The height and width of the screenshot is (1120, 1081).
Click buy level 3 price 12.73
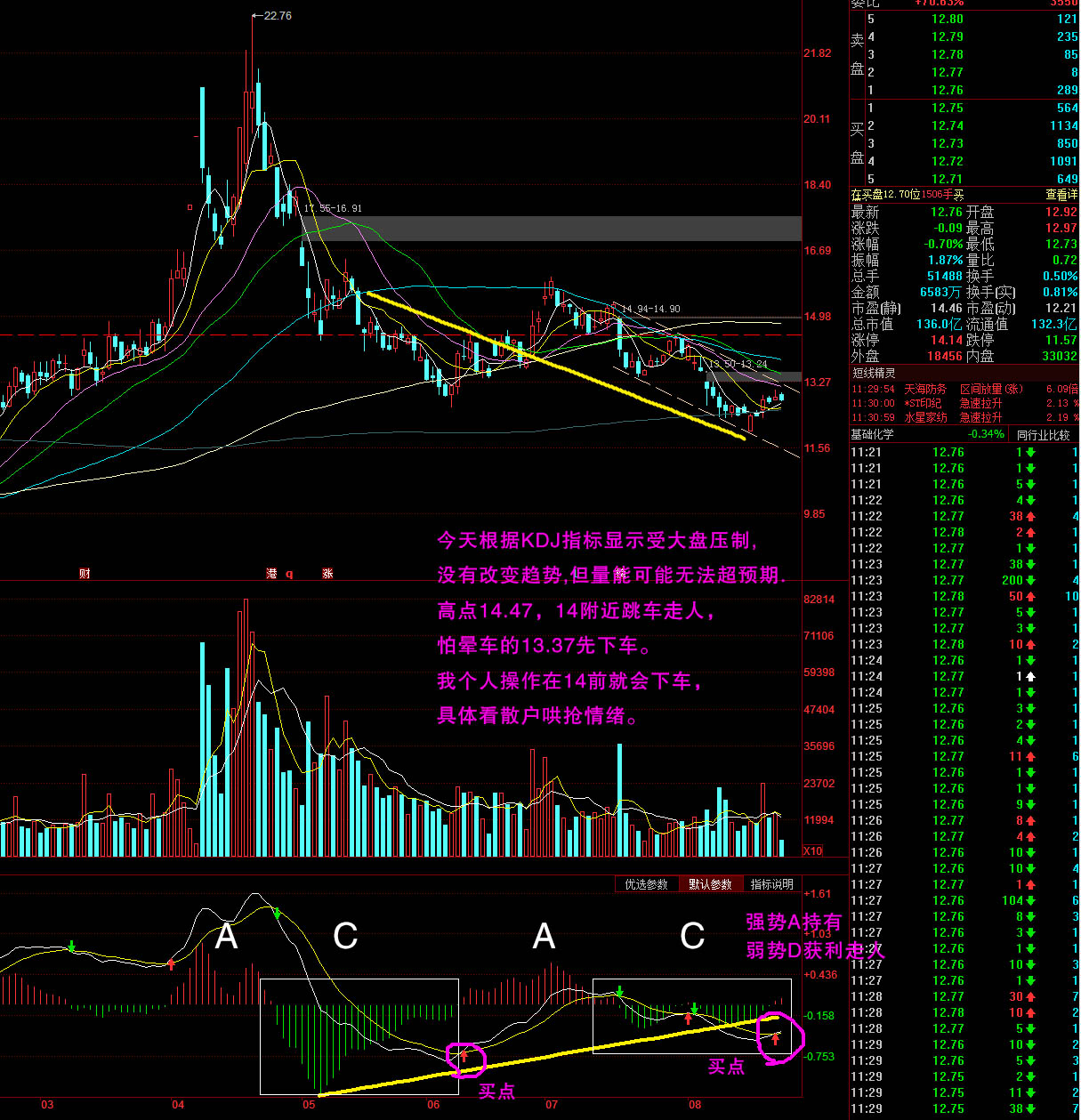(x=947, y=143)
